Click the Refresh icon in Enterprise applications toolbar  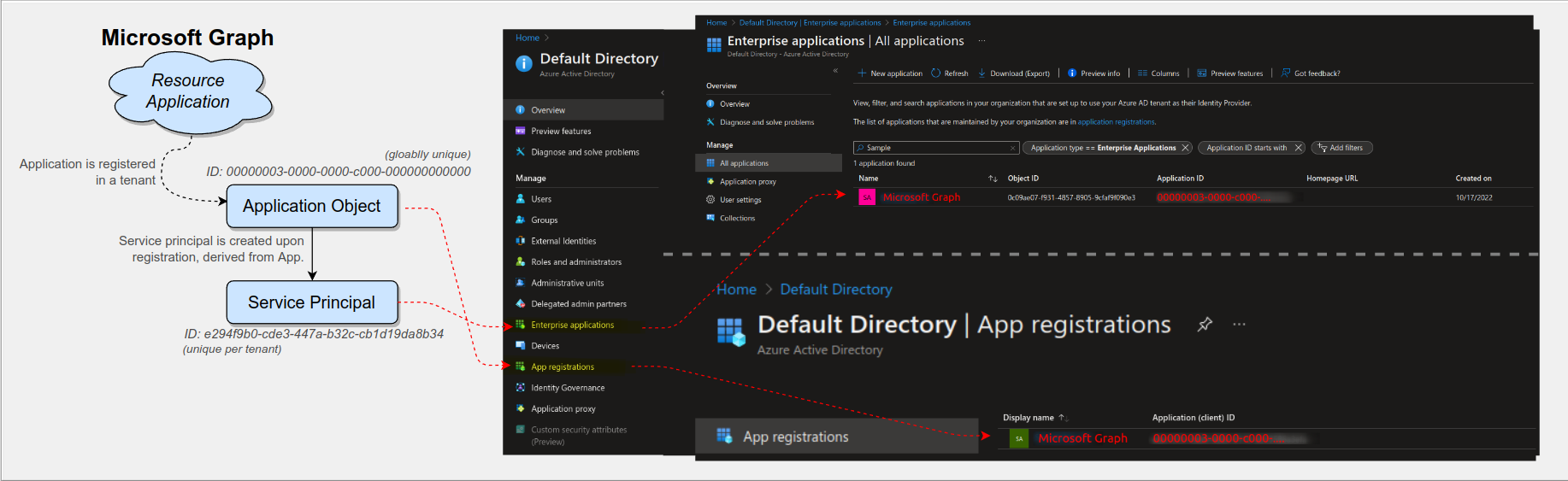point(935,73)
